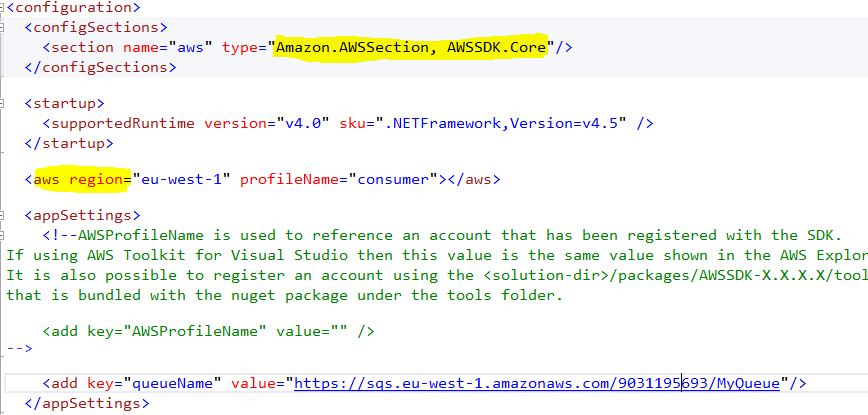Click the closing </startup> tag

69,143
